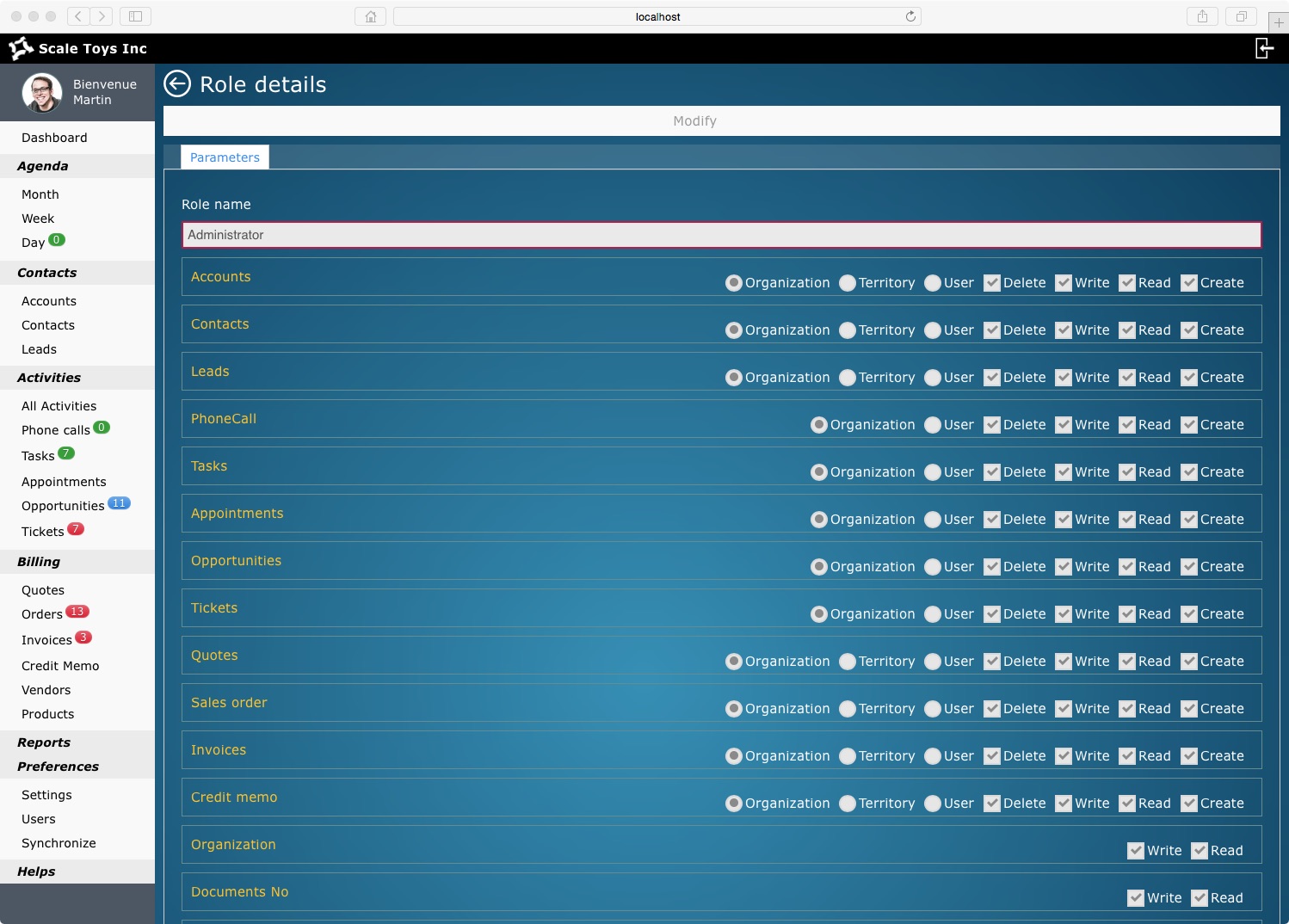1289x924 pixels.
Task: Click the Phone calls green badge 0
Action: [x=102, y=428]
